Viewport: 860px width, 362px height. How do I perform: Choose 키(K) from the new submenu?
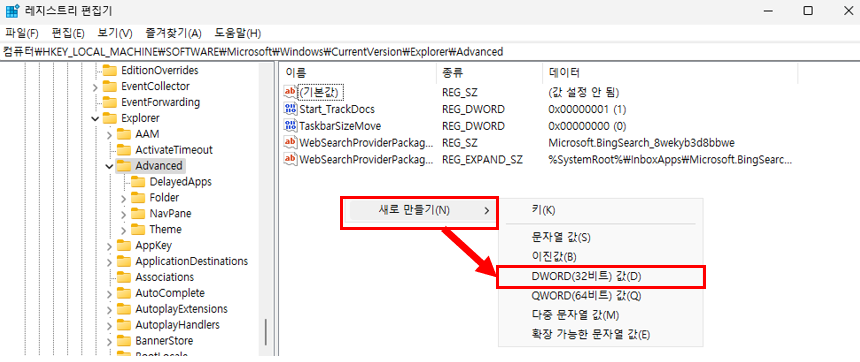[x=600, y=210]
